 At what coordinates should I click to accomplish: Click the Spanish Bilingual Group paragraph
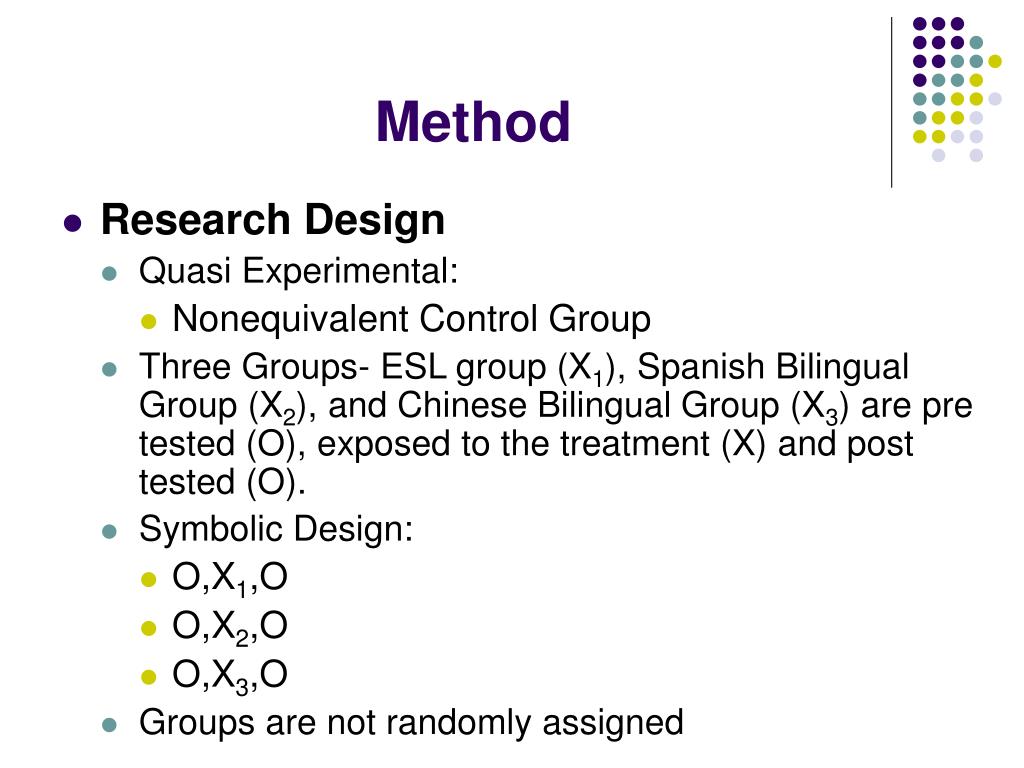click(x=556, y=424)
